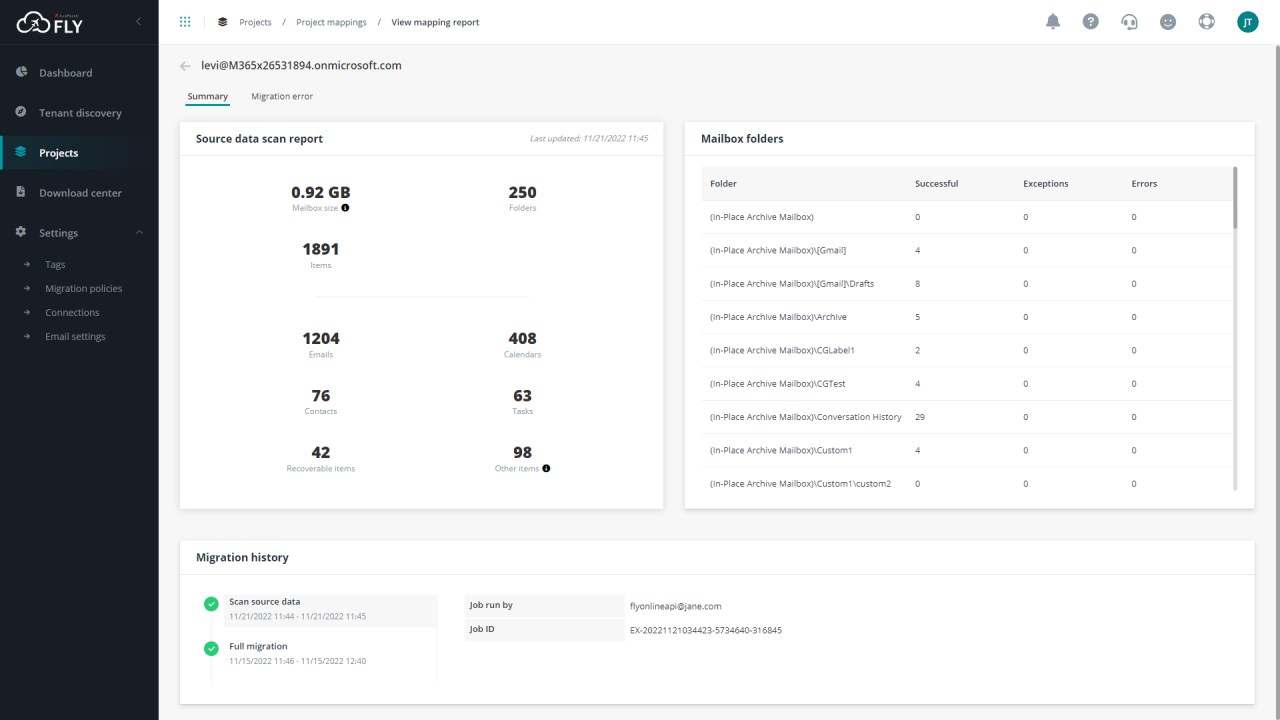
Task: Click the Successful column header
Action: (936, 184)
